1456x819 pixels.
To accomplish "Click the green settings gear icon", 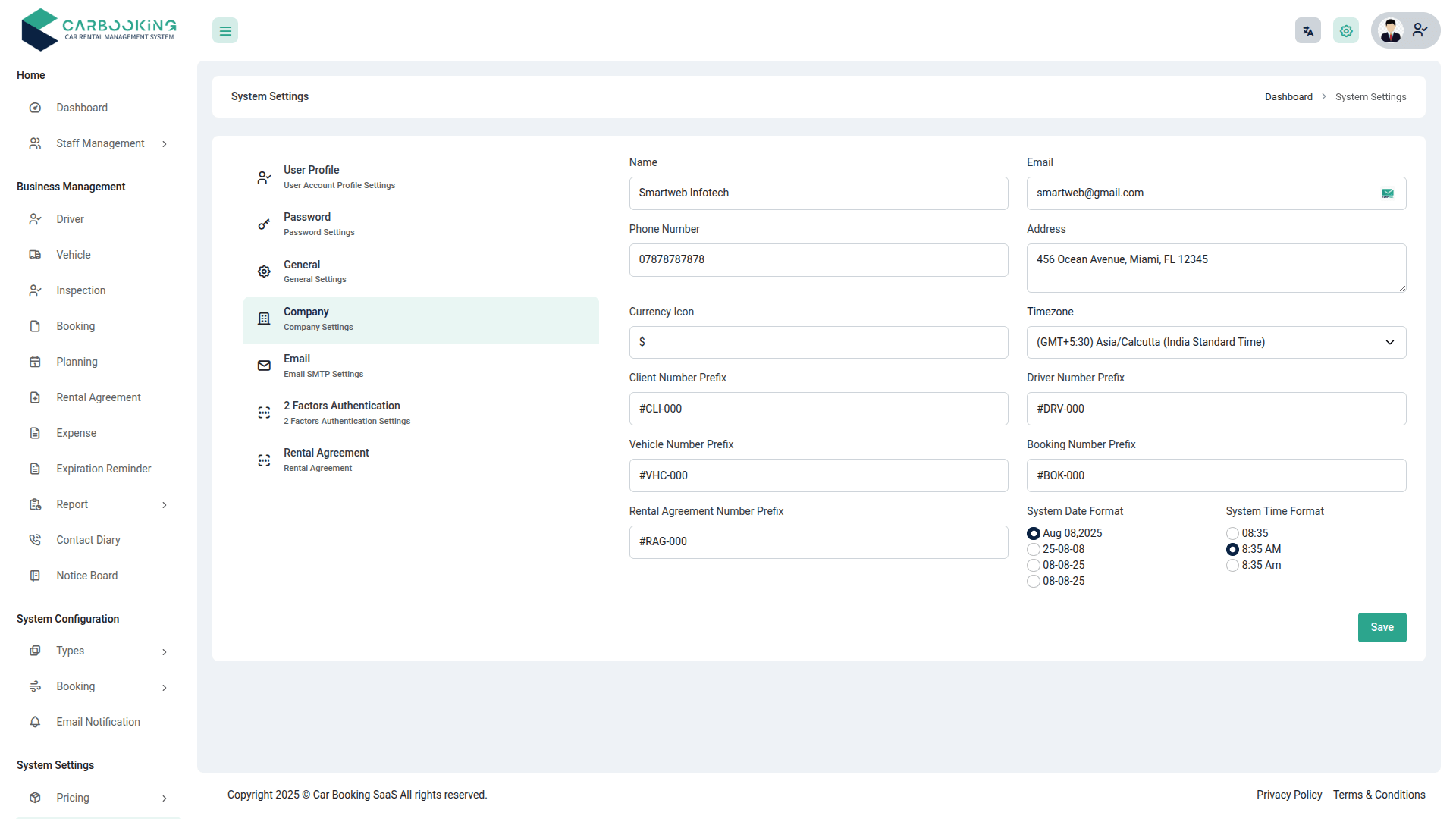I will coord(1345,31).
